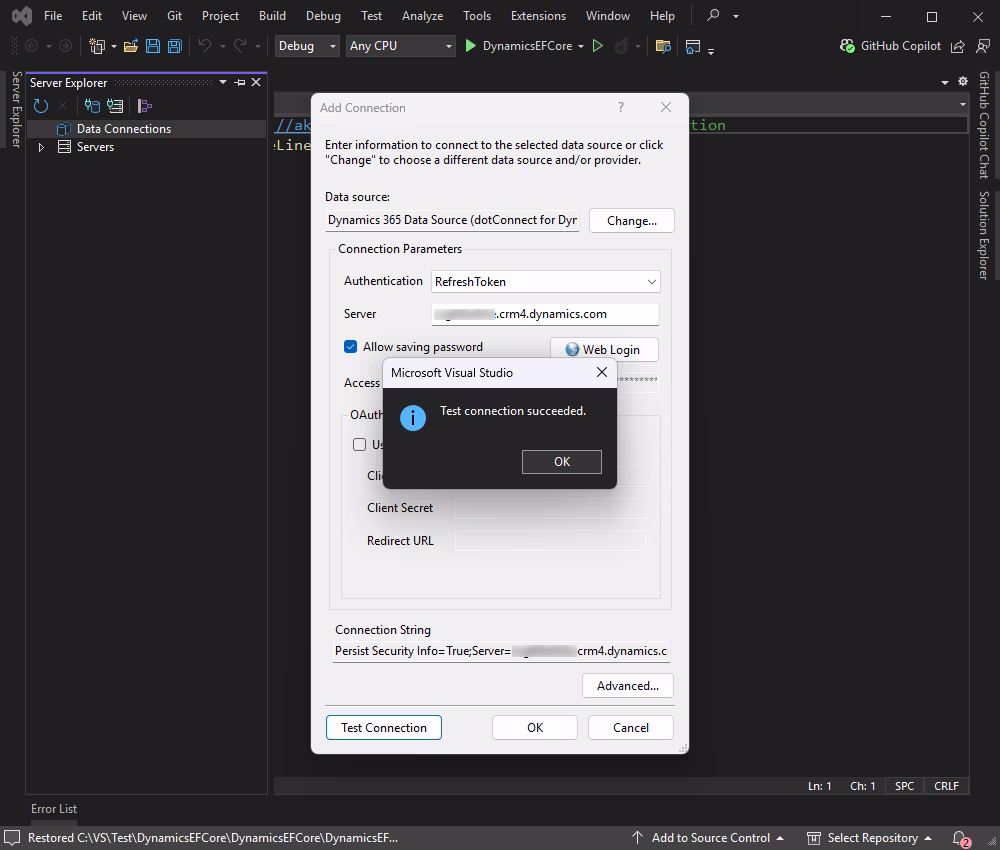Click the folder browse icon in the toolbar
Viewport: 1000px width, 850px height.
[x=663, y=46]
